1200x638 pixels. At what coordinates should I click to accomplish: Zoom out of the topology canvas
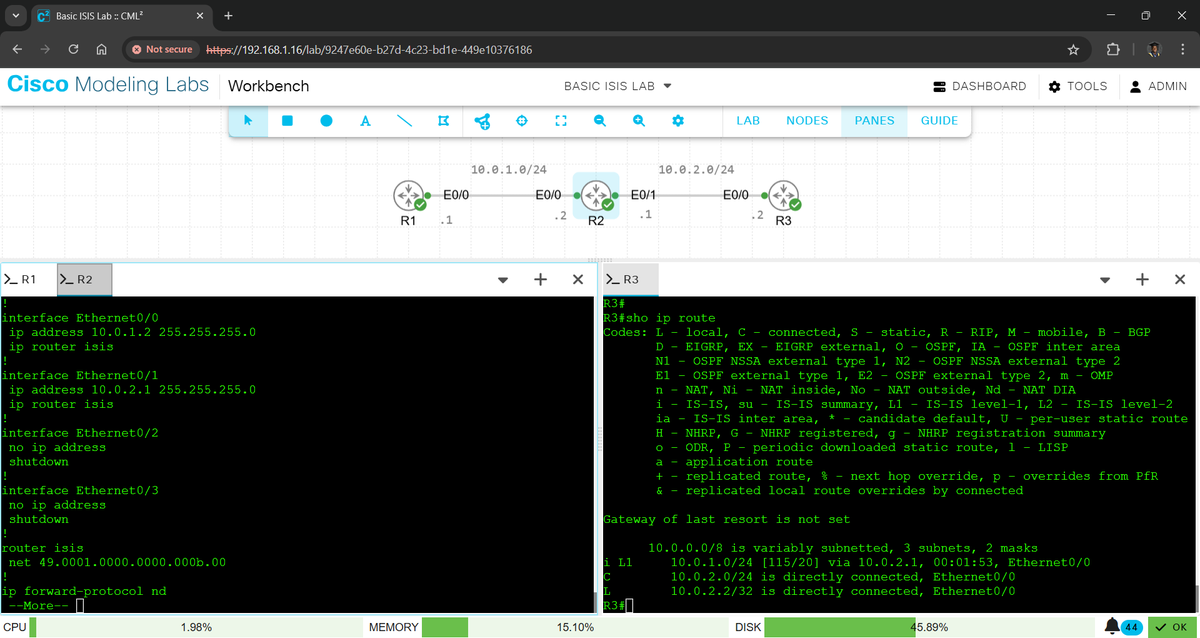coord(599,120)
